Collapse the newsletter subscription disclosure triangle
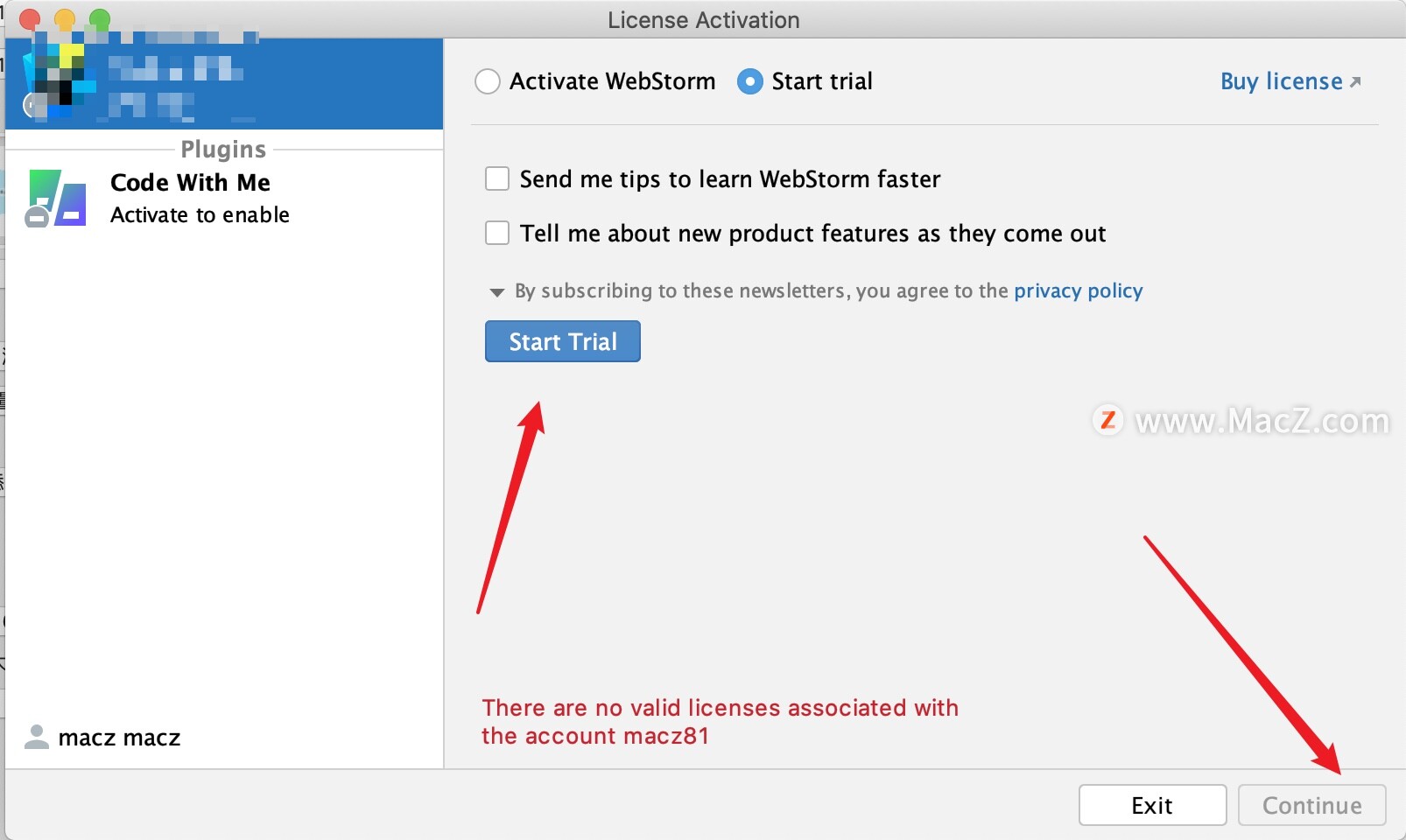The width and height of the screenshot is (1406, 840). 497,292
